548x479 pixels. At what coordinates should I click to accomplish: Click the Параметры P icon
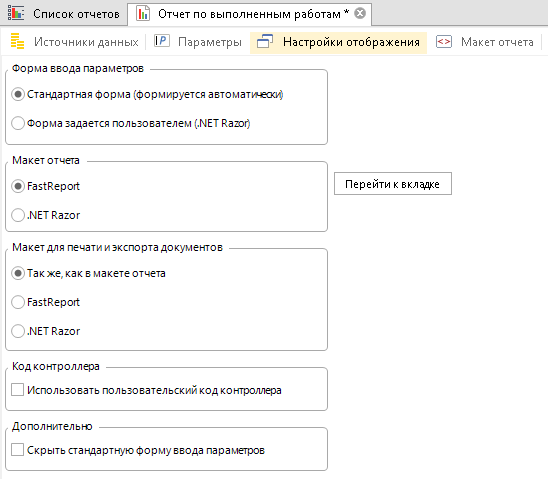pos(161,41)
